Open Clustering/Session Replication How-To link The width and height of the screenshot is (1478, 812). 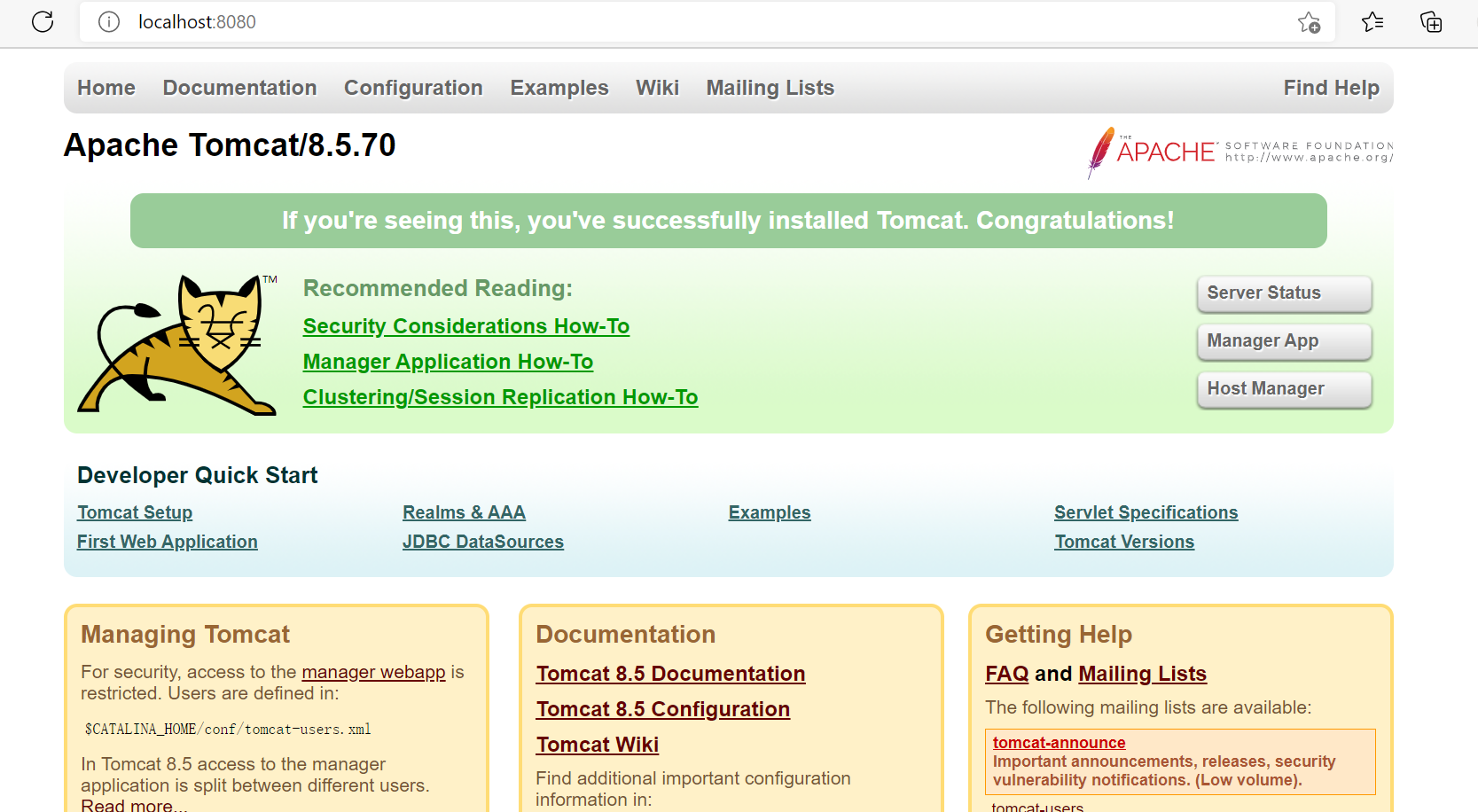click(x=500, y=397)
